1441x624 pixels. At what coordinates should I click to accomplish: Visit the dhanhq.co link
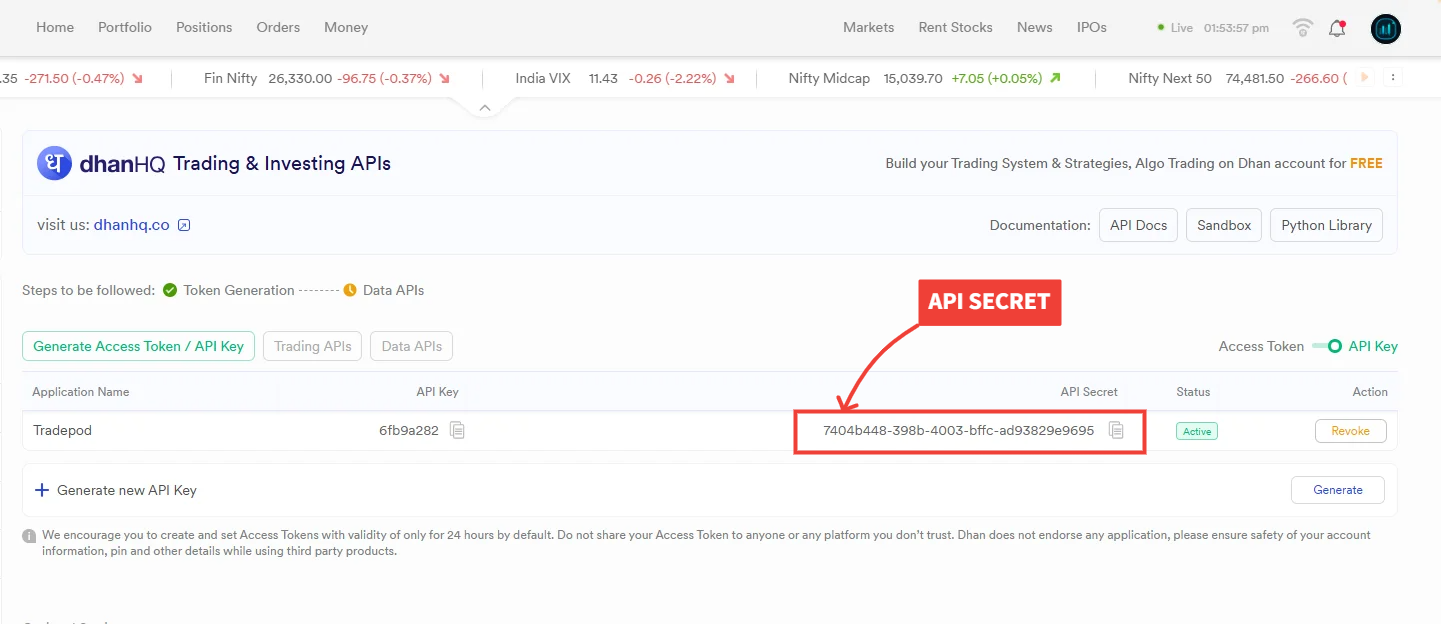pyautogui.click(x=132, y=225)
